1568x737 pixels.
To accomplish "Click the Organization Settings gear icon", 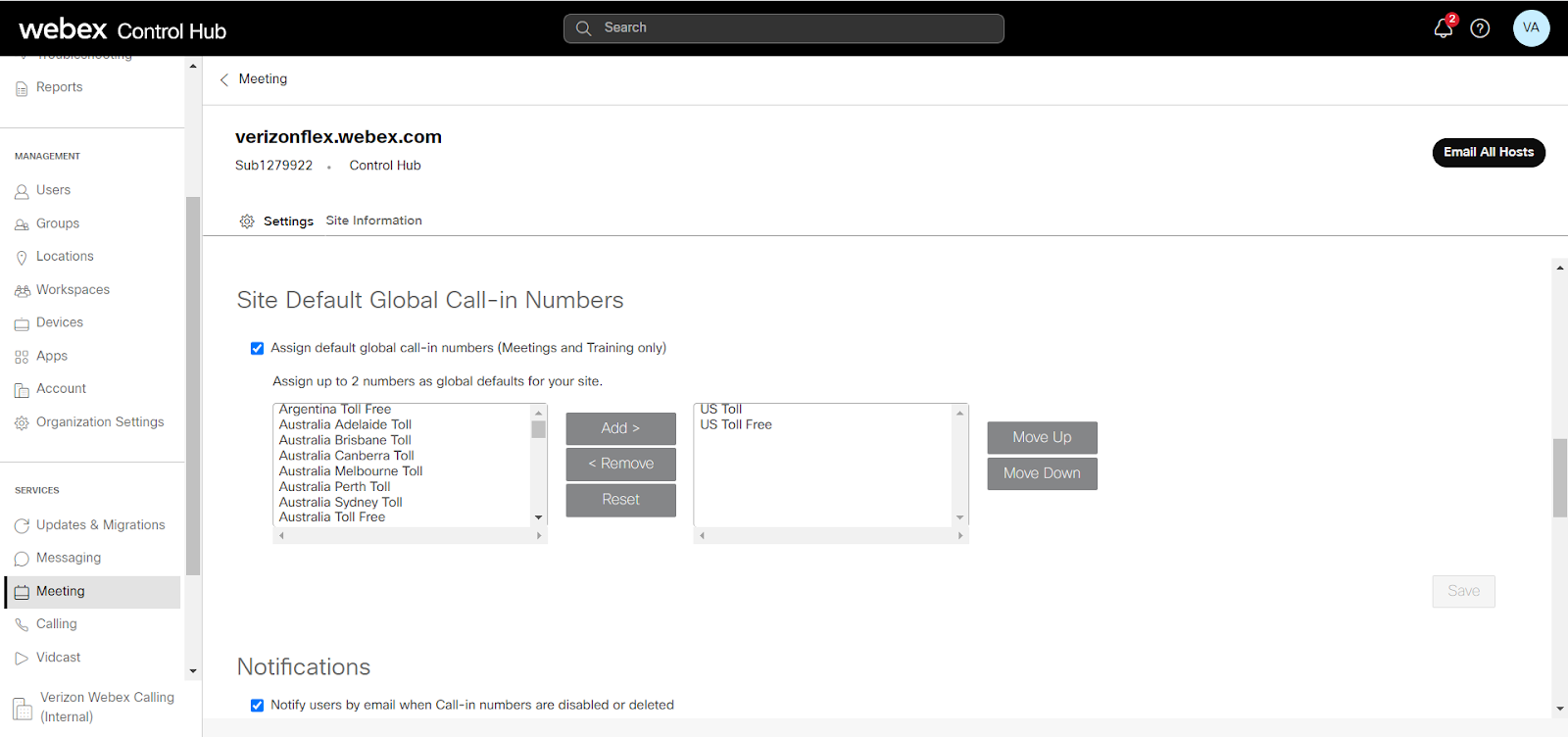I will pyautogui.click(x=22, y=423).
